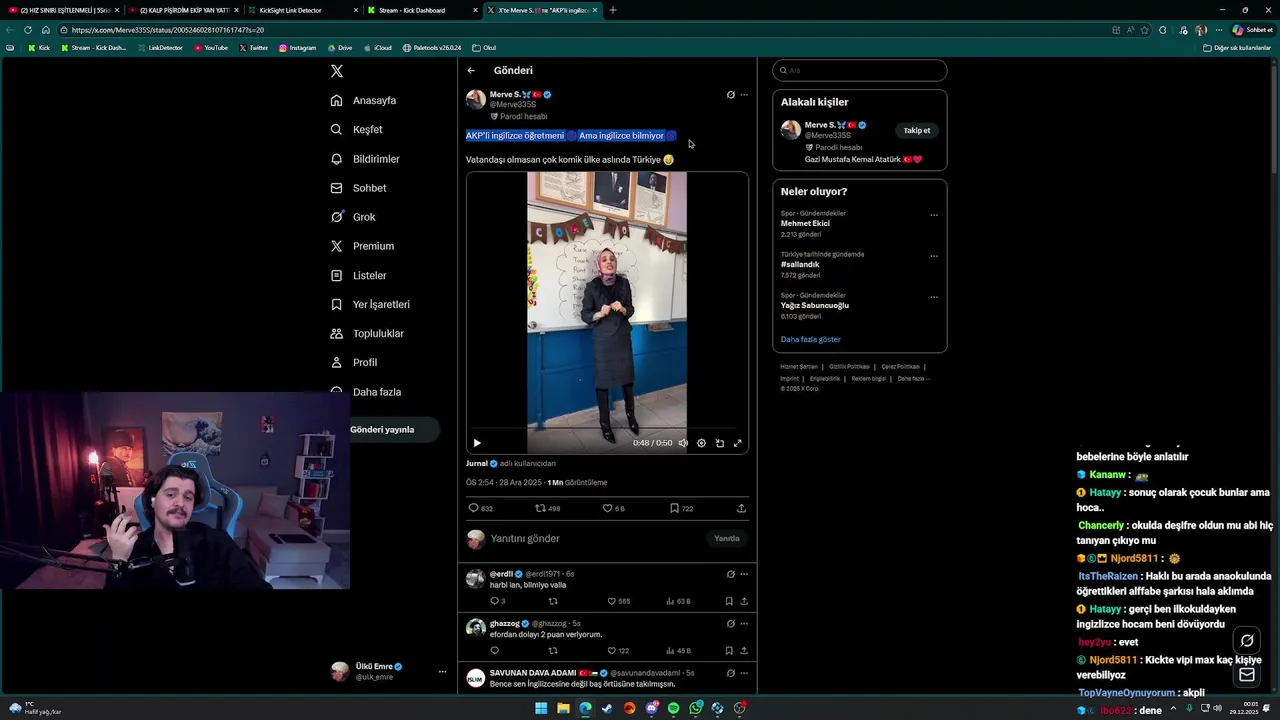
Task: Open video settings gear icon
Action: (x=701, y=443)
